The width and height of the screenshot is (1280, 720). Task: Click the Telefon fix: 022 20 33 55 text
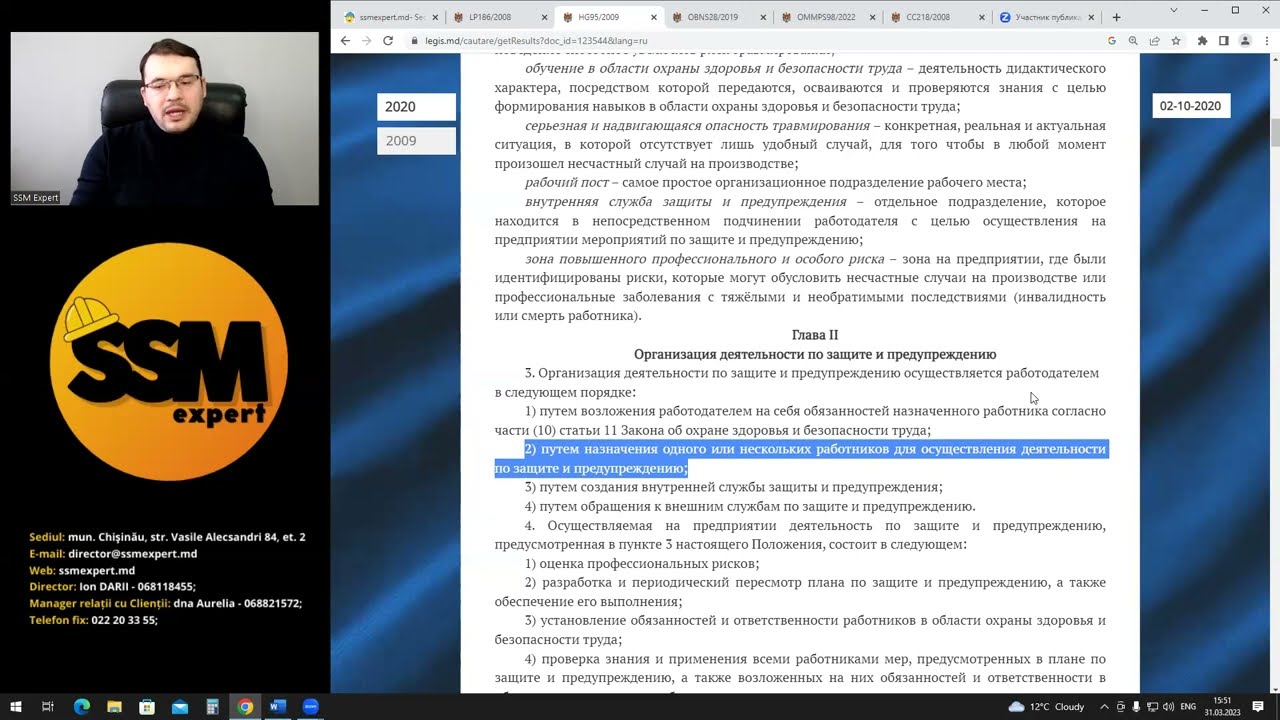93,620
